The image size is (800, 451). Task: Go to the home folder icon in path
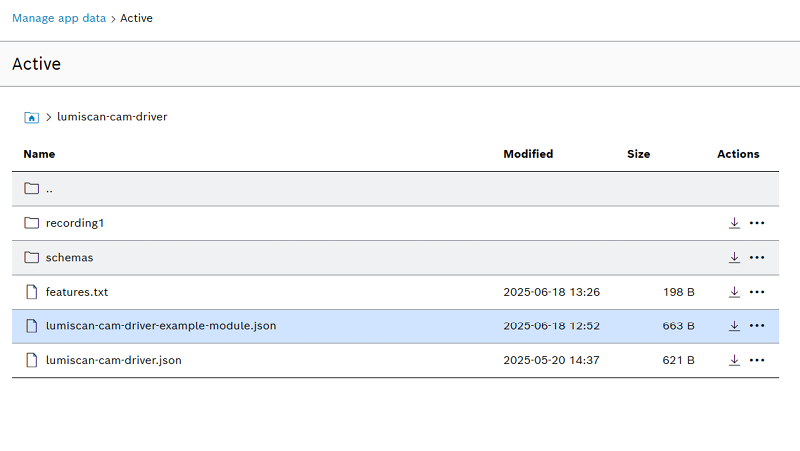point(32,117)
